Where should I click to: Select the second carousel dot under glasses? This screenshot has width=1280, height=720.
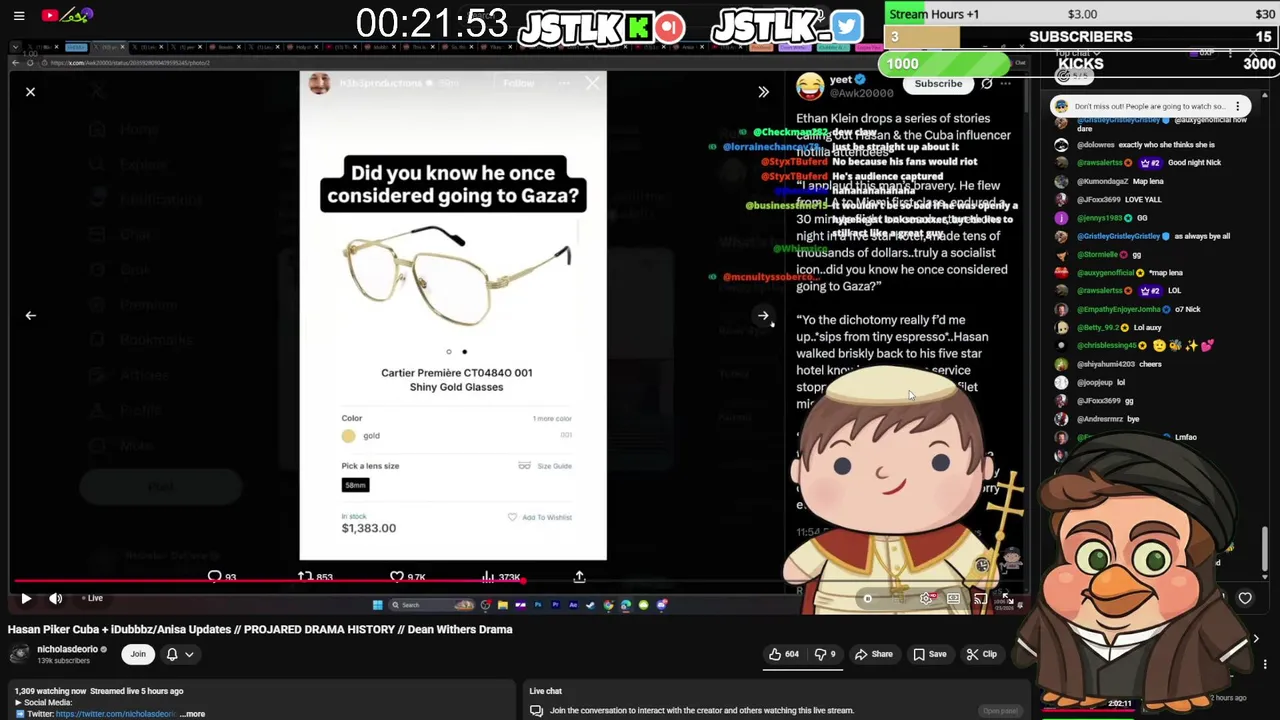pos(464,352)
